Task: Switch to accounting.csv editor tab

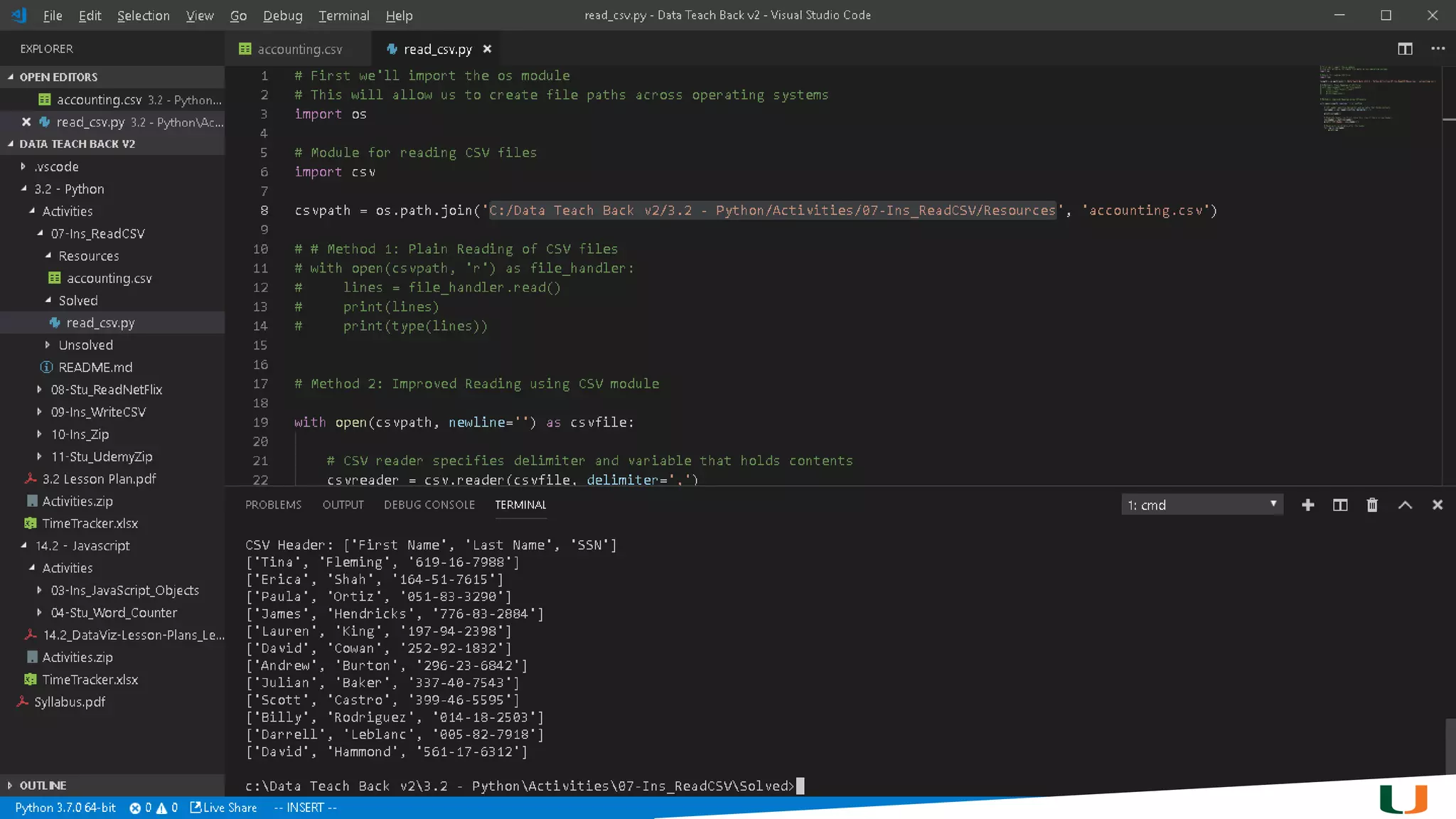Action: [x=299, y=49]
